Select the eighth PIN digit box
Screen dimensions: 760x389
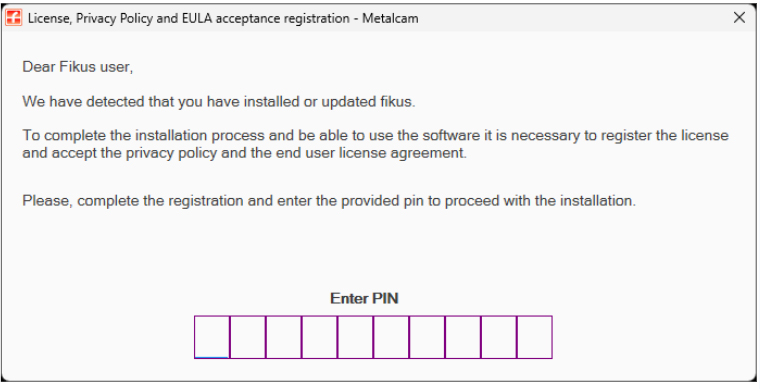pos(463,337)
